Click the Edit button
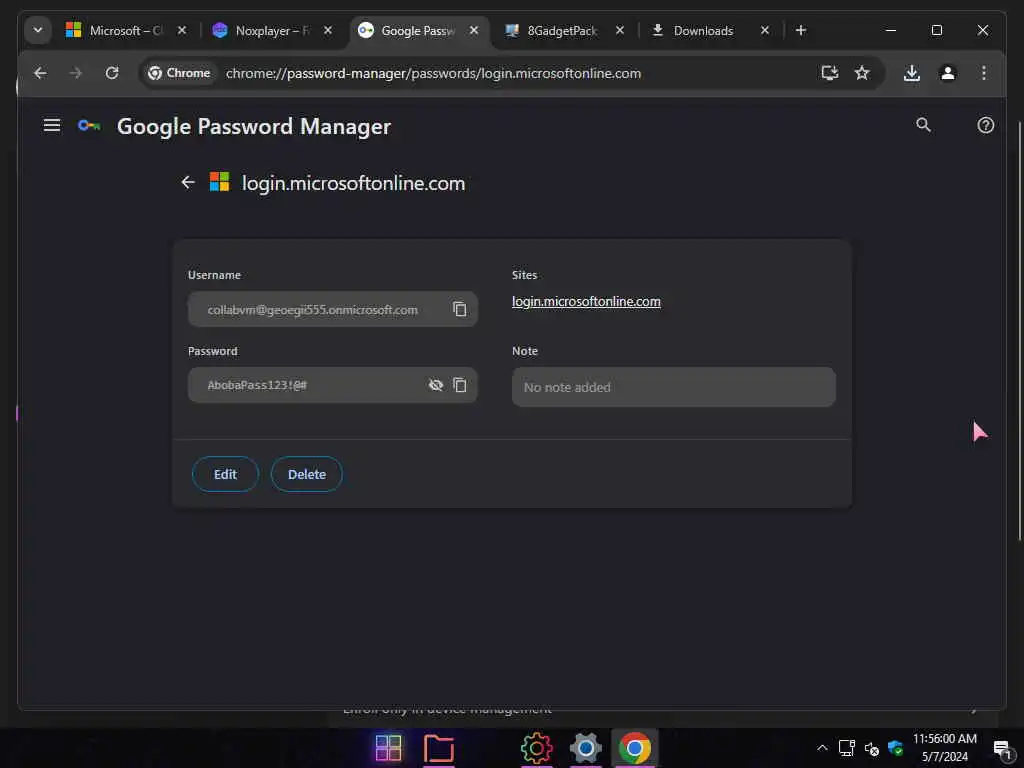 point(225,474)
